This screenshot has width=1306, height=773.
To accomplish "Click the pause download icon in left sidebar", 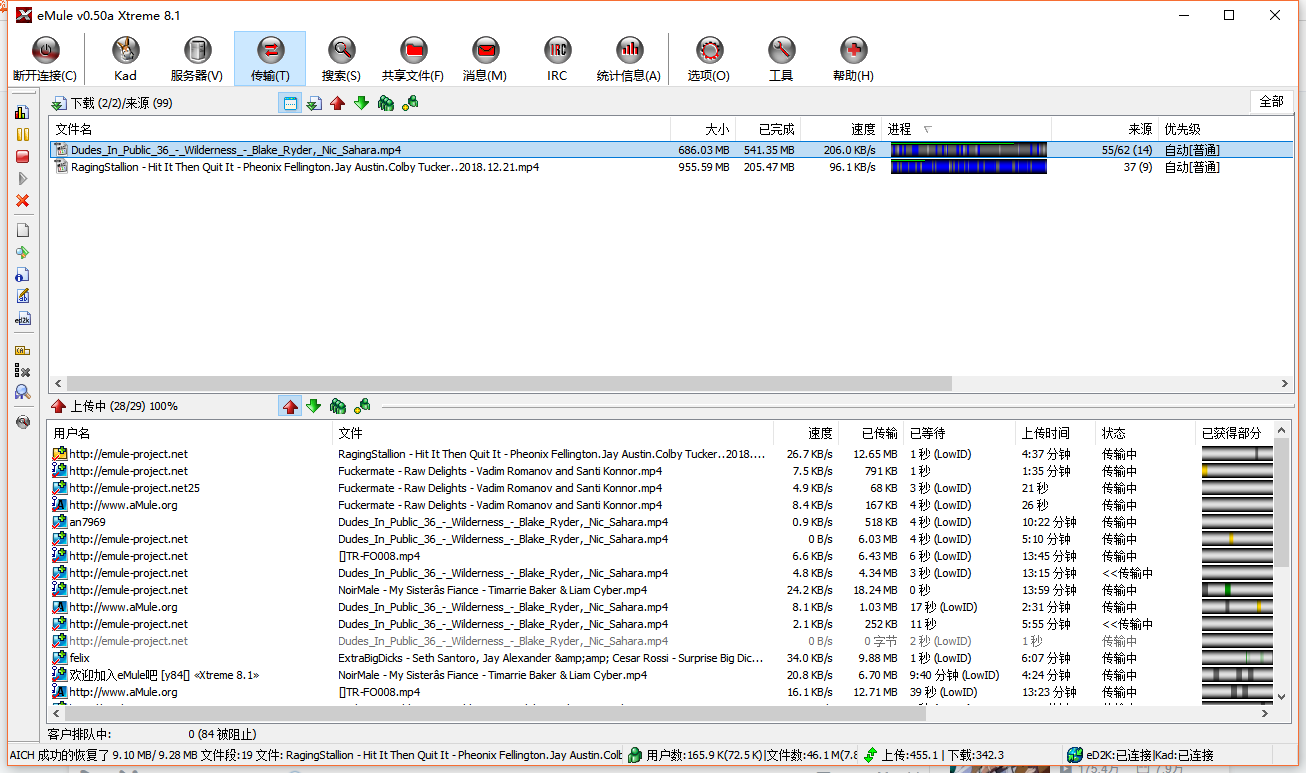I will [x=22, y=134].
